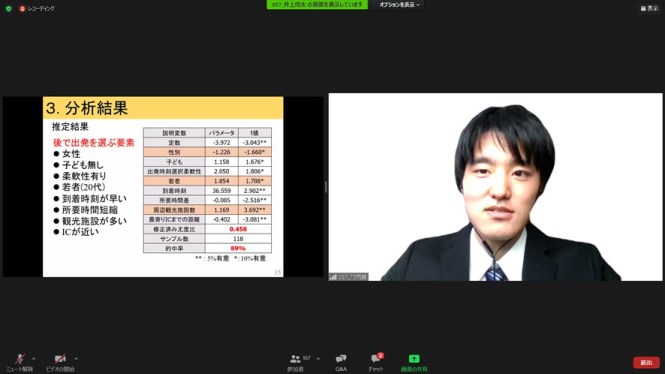
Task: Click the signal bars icon on speaker video
Action: pos(333,277)
